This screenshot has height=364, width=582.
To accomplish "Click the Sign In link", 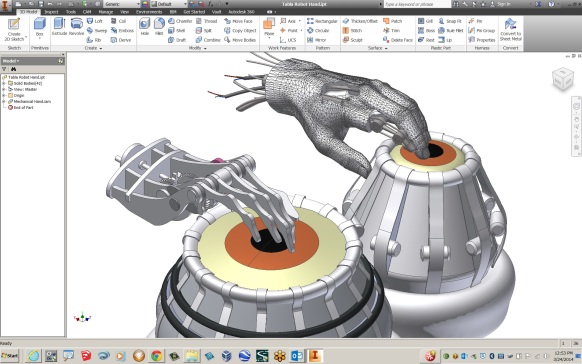I will click(x=503, y=4).
